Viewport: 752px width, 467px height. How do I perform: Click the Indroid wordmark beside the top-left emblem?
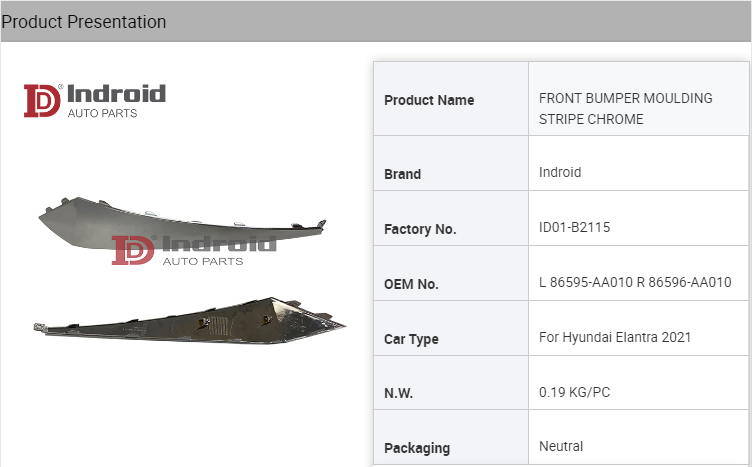coord(116,95)
